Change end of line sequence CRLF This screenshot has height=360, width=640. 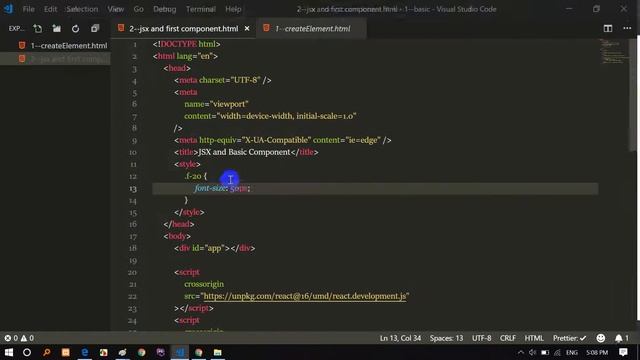(x=508, y=338)
